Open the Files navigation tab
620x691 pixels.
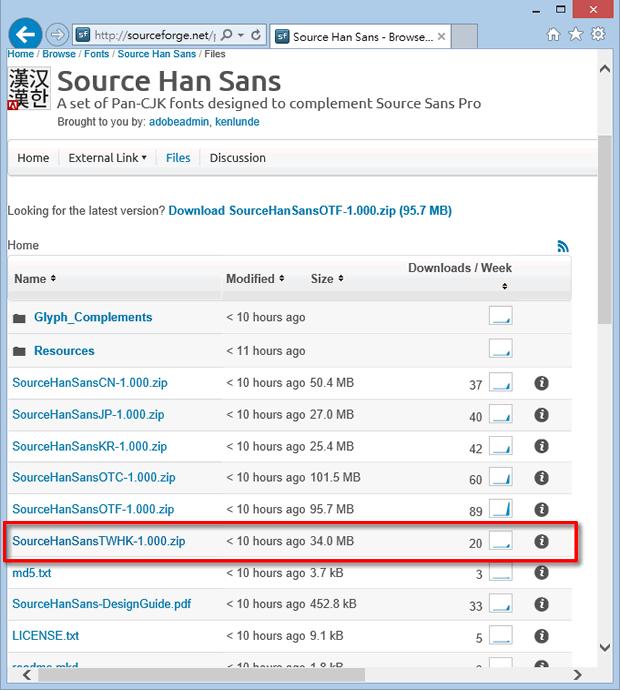178,158
